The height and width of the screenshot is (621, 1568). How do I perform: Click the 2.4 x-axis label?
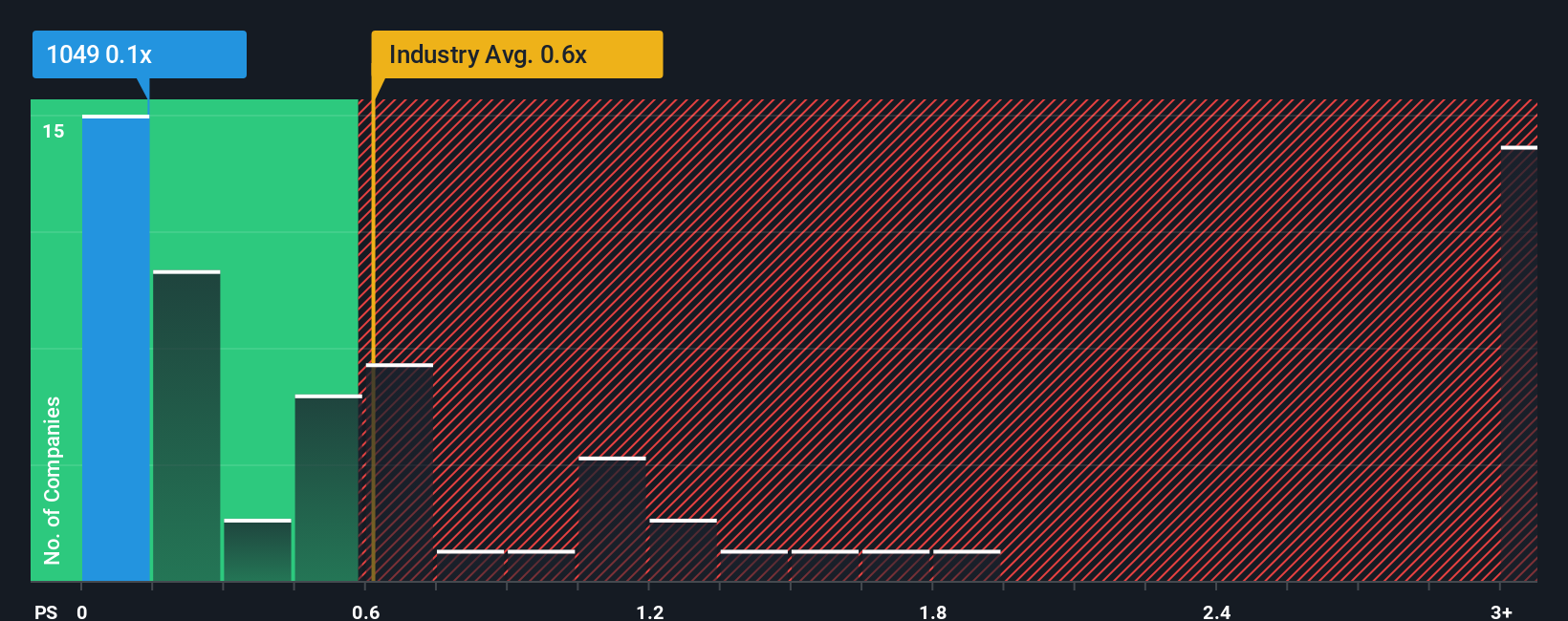click(x=1217, y=611)
